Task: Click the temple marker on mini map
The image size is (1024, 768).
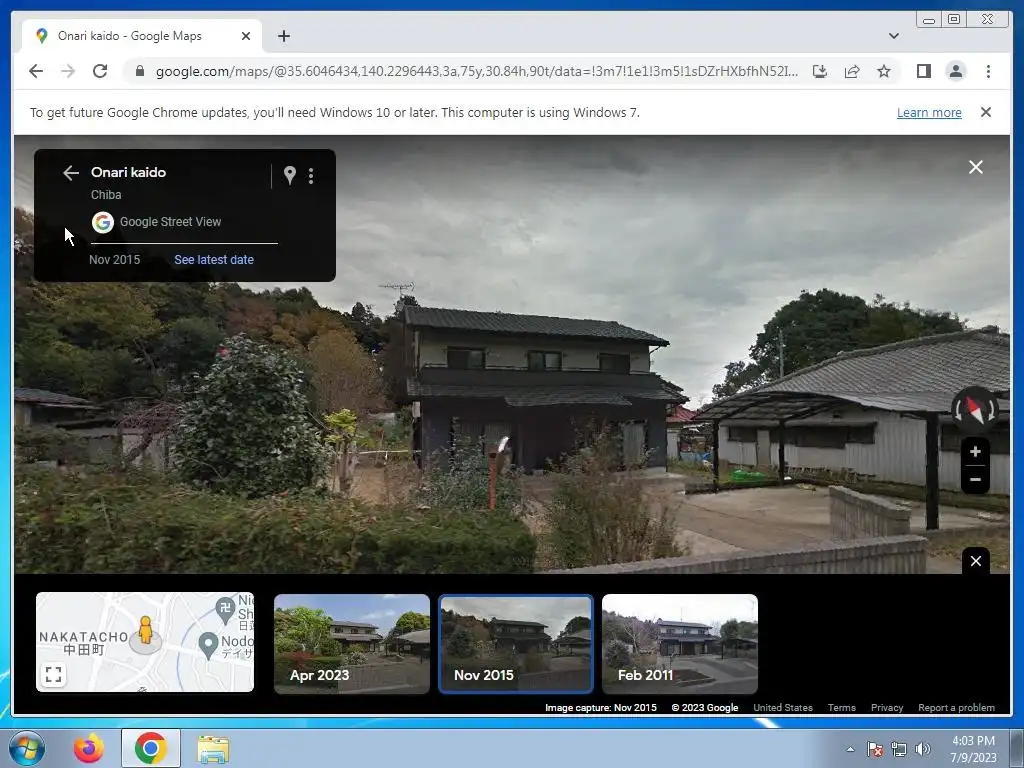Action: tap(225, 609)
